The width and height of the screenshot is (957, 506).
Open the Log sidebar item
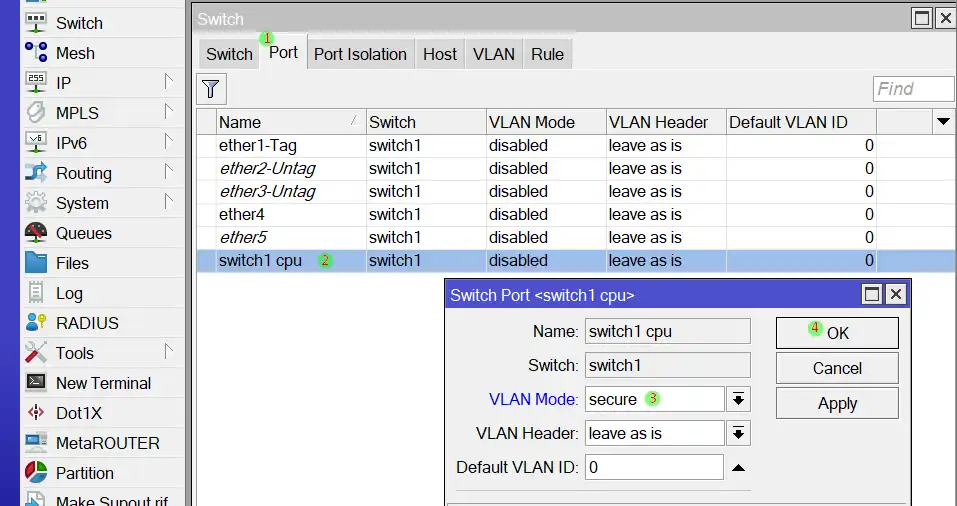tap(68, 293)
